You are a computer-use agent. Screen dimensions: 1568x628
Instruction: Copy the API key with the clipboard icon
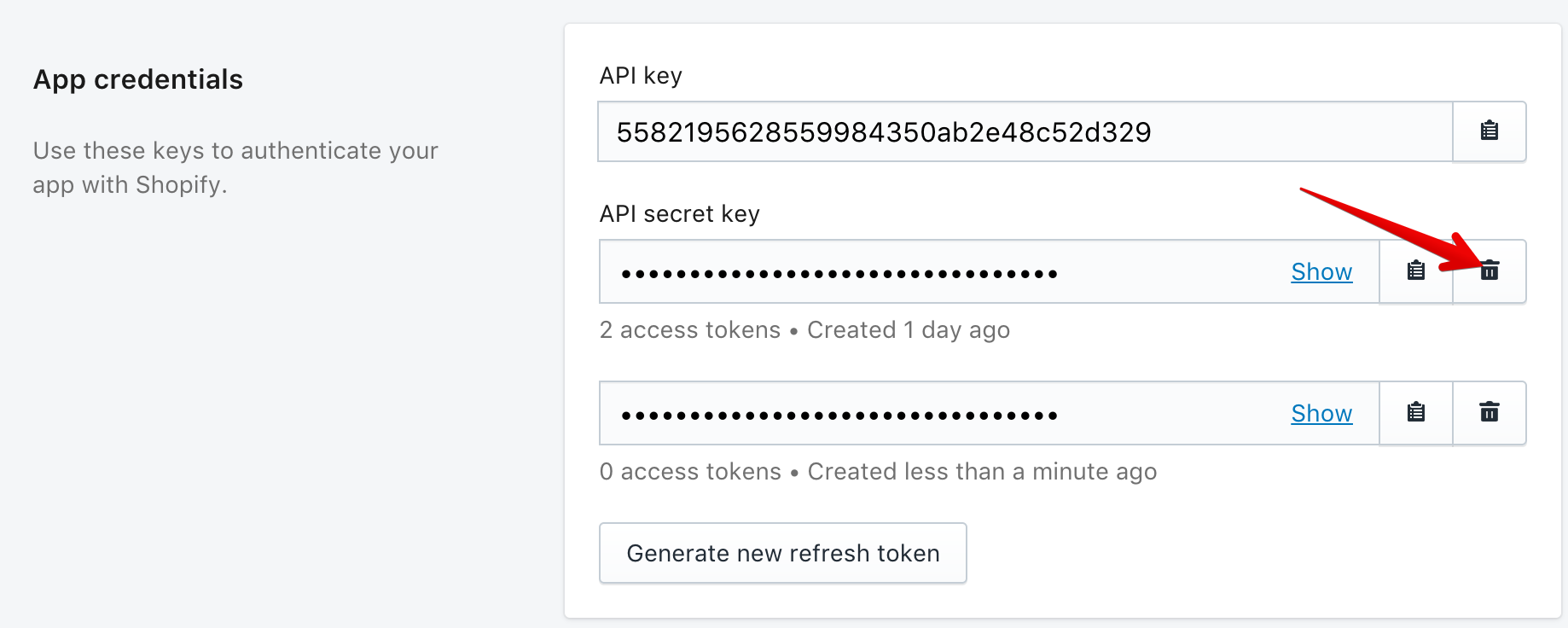point(1490,131)
